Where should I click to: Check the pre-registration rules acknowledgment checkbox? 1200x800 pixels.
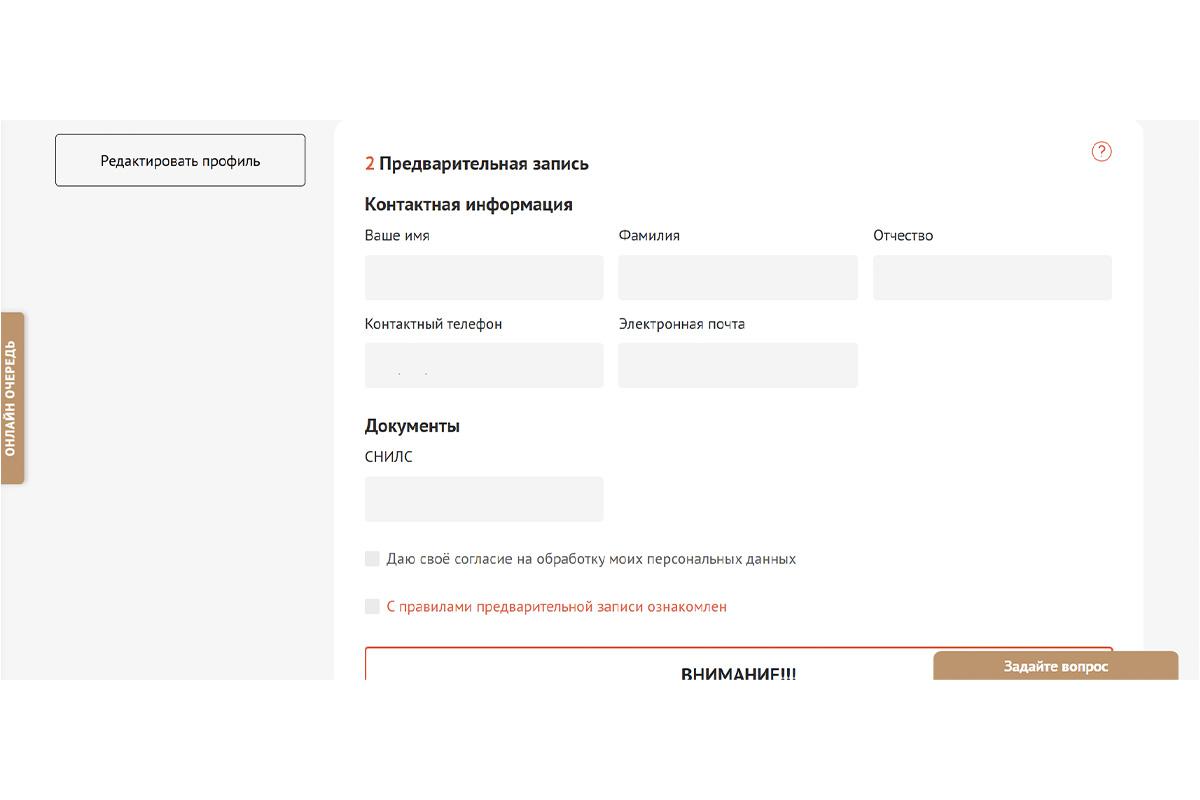coord(372,607)
